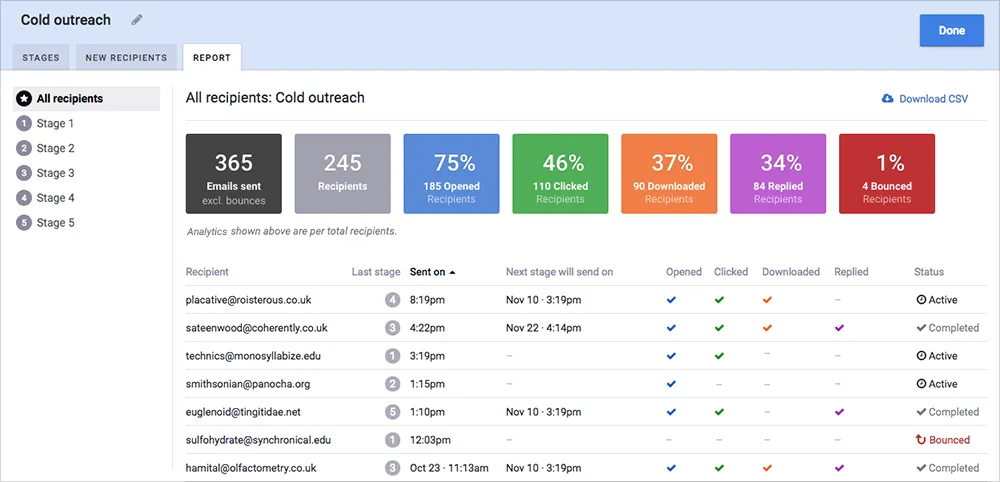The width and height of the screenshot is (1000, 482).
Task: Click the pencil icon to rename Cold outreach
Action: [136, 20]
